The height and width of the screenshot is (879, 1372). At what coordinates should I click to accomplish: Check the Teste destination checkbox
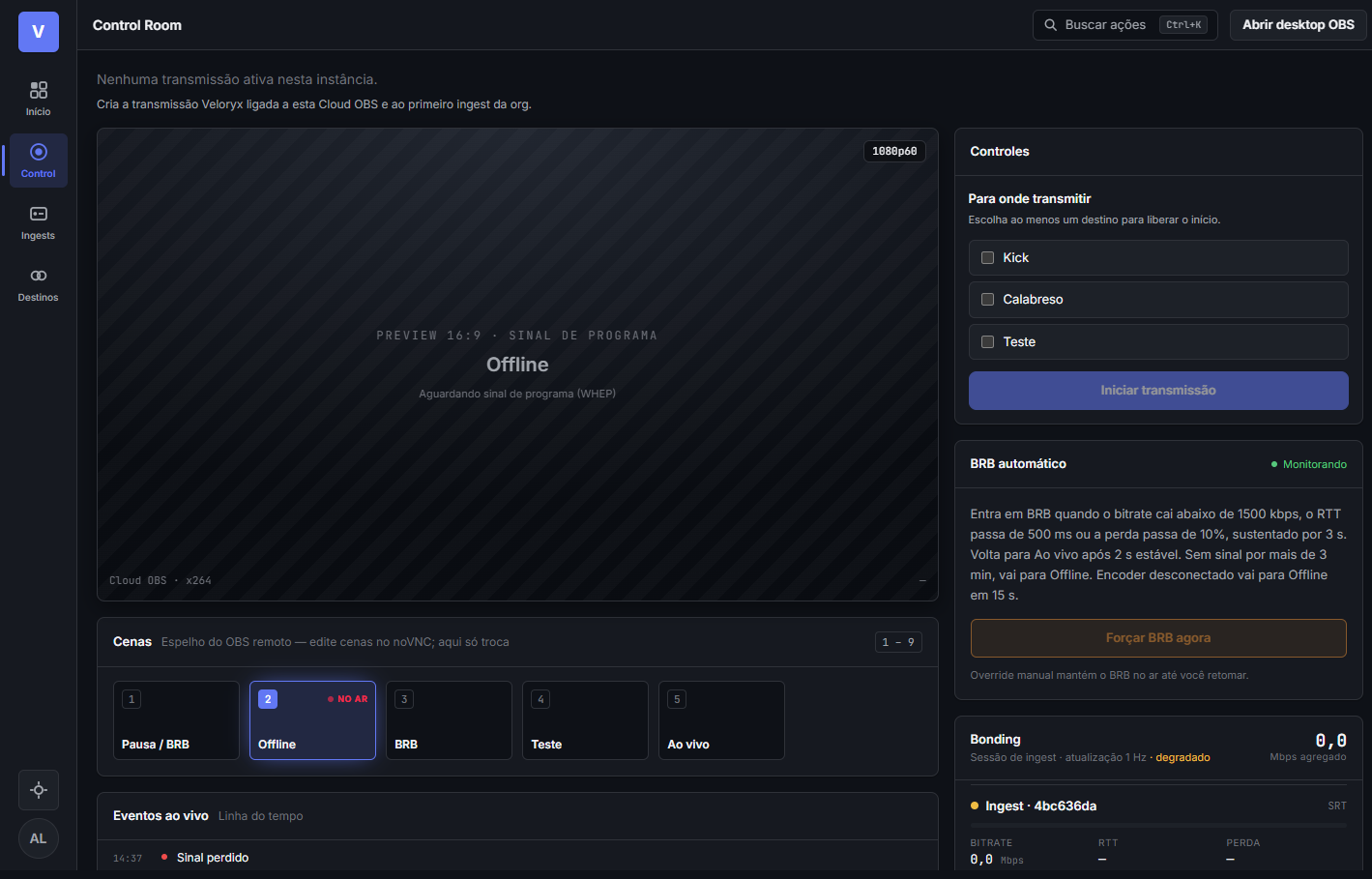(988, 342)
